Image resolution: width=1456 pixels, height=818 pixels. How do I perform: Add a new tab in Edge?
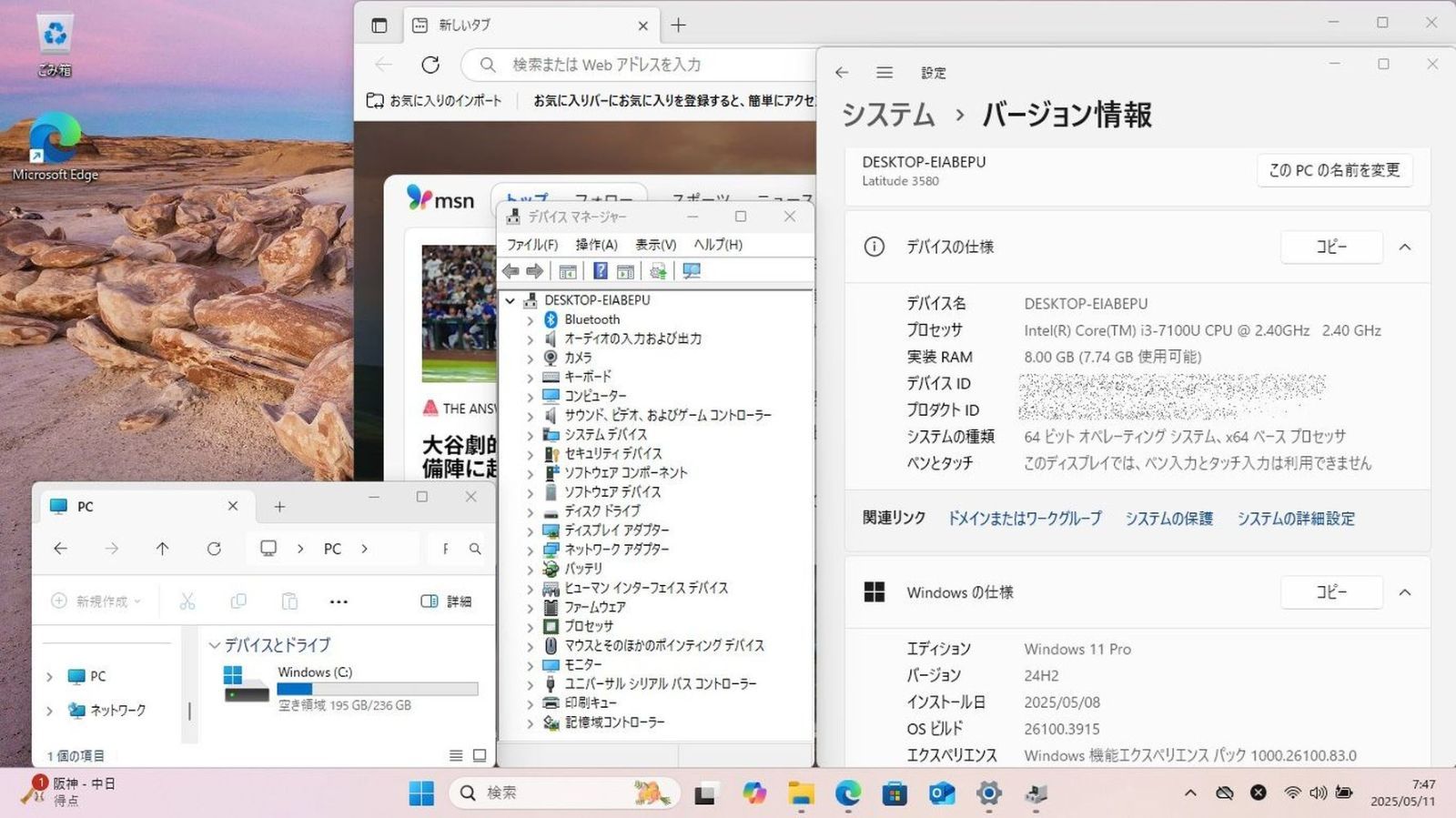[x=678, y=25]
